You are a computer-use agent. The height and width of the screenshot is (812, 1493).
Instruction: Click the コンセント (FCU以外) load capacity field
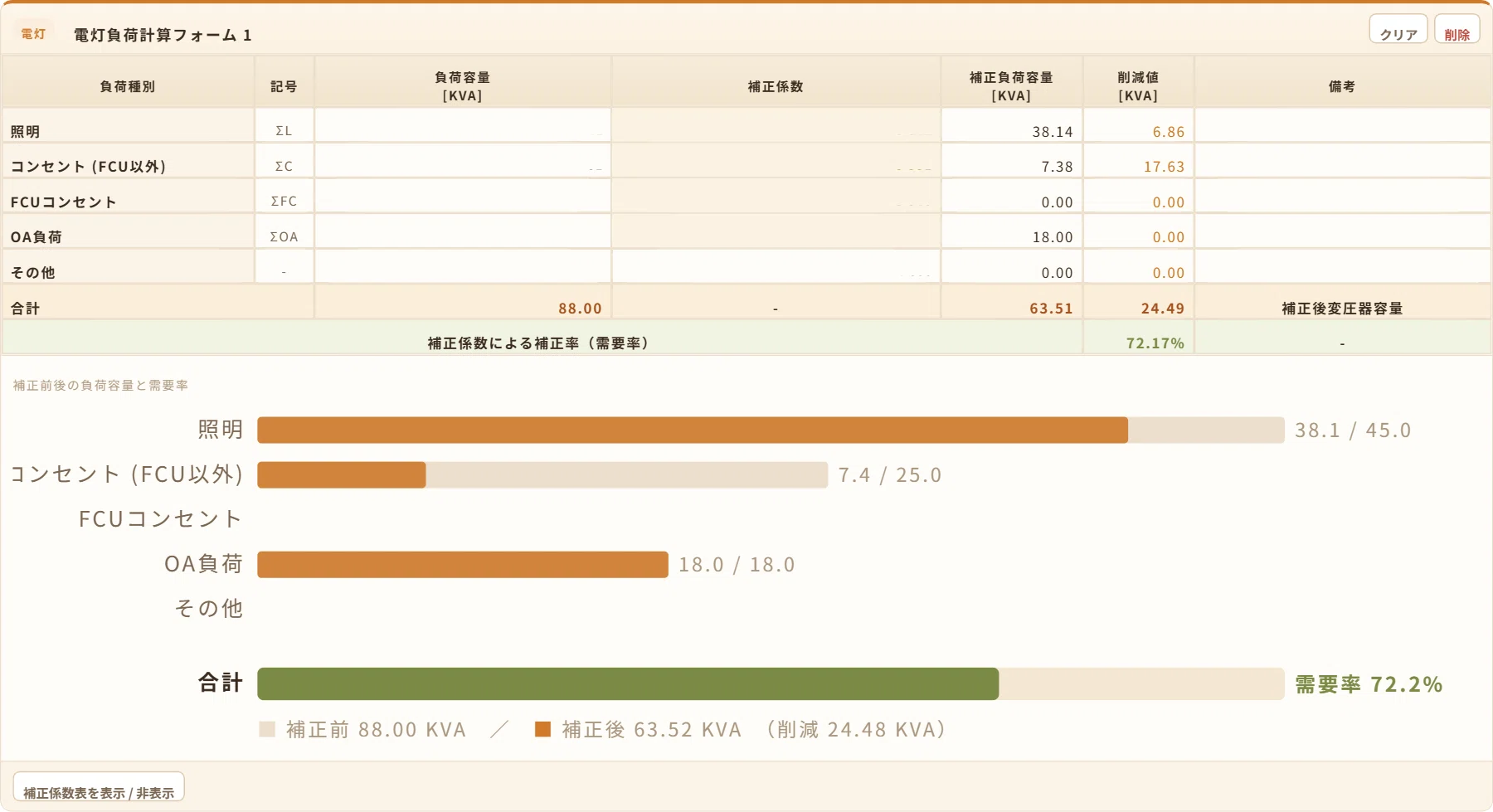[463, 160]
